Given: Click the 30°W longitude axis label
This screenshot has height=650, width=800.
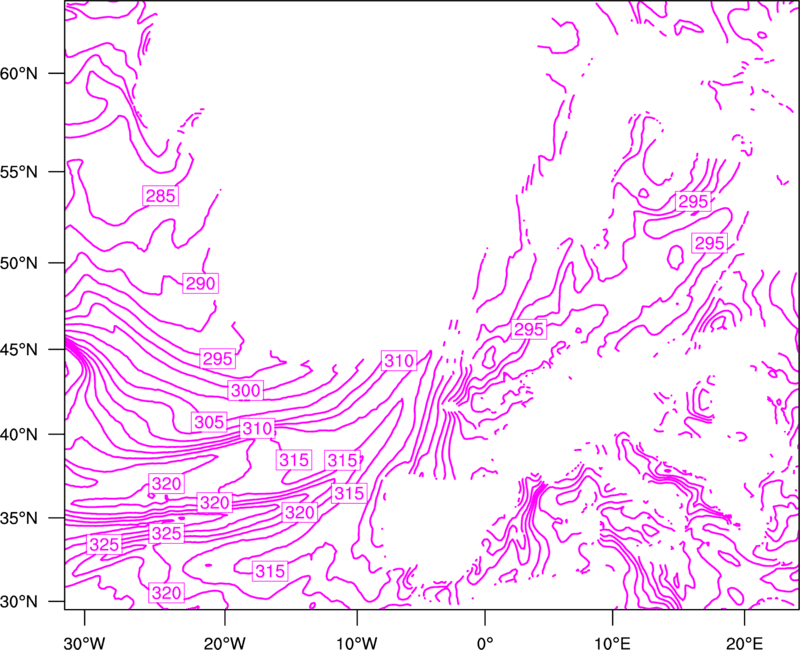Looking at the screenshot, I should [x=85, y=643].
